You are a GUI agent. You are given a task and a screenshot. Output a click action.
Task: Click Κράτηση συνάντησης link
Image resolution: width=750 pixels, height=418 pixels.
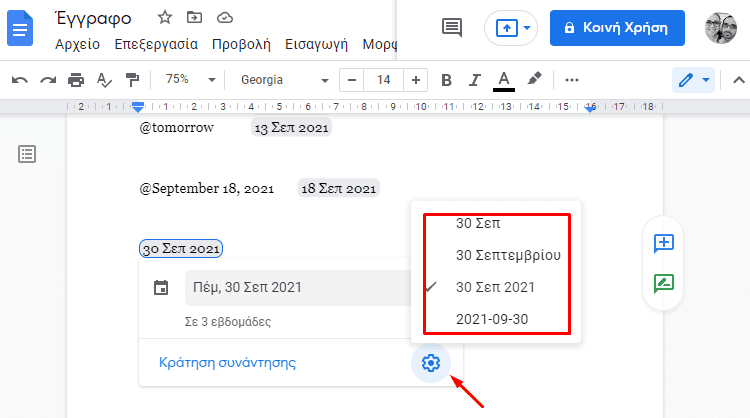click(x=227, y=363)
